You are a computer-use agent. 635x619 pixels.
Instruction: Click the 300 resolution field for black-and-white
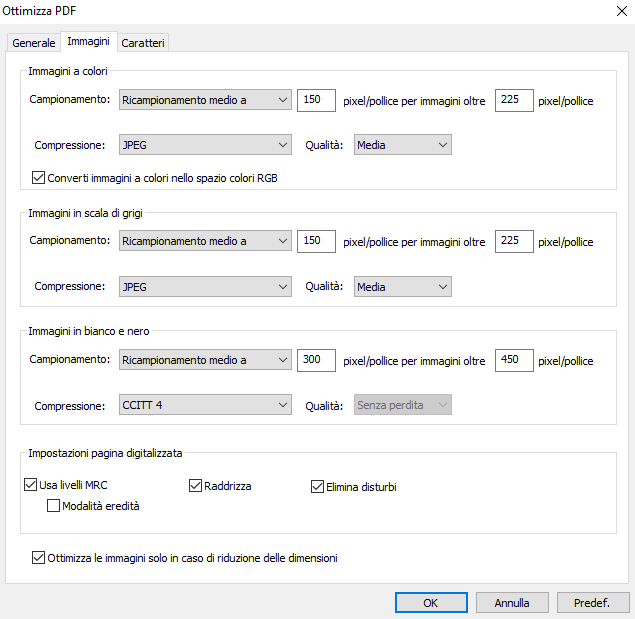point(316,360)
